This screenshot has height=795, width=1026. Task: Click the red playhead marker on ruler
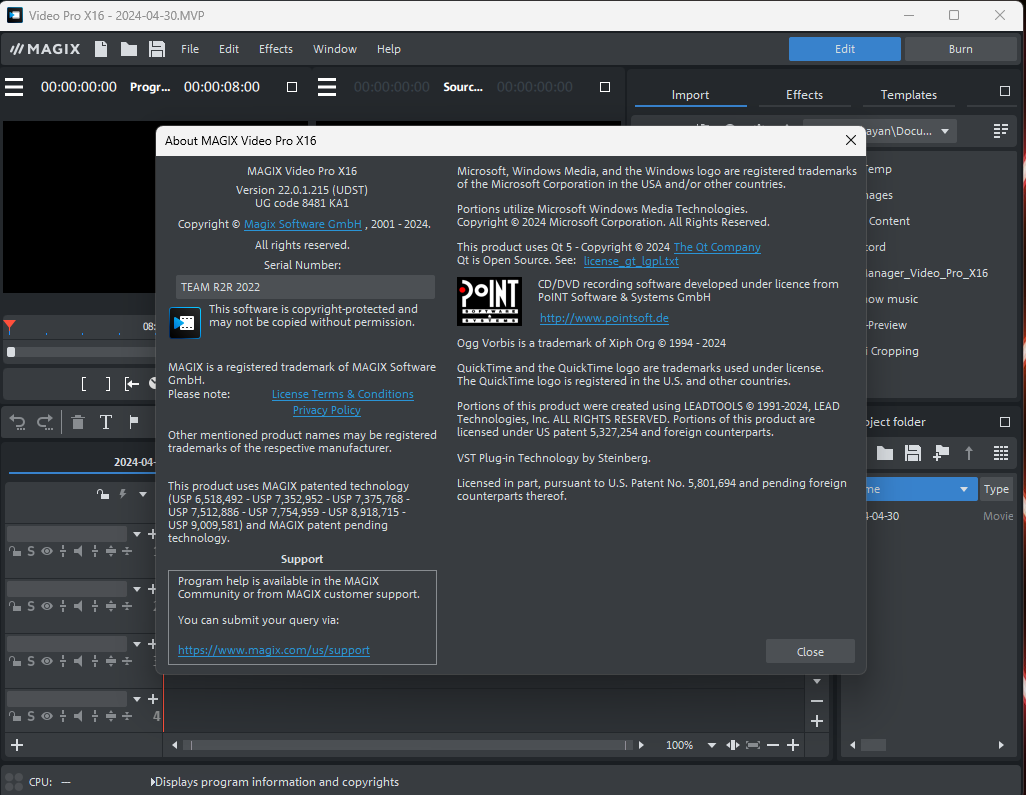pyautogui.click(x=10, y=326)
